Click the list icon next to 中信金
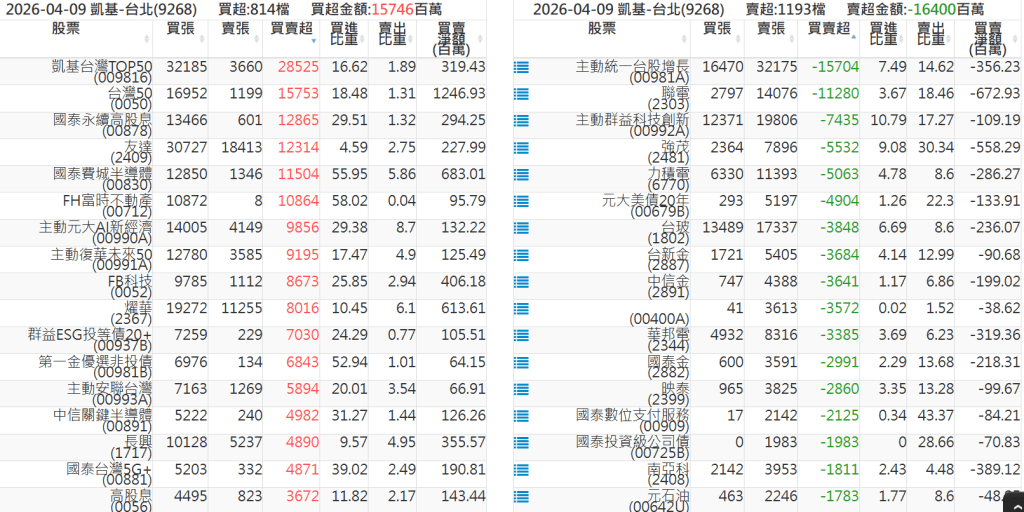Screen dimensions: 1024x512 pyautogui.click(x=521, y=281)
